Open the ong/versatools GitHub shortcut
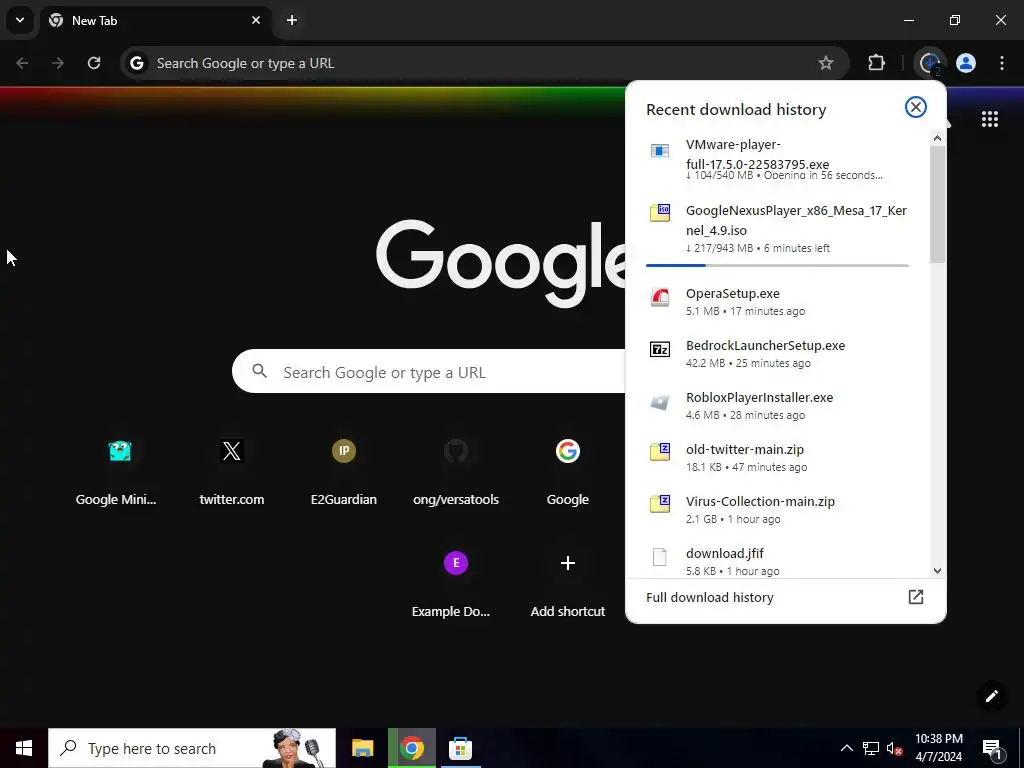 pos(456,472)
